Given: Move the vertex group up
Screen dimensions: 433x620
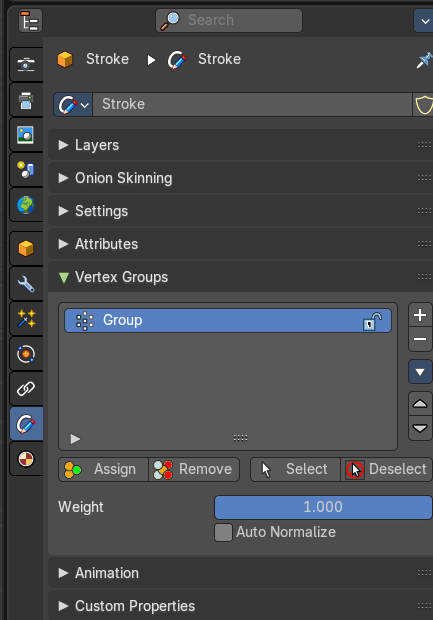Looking at the screenshot, I should (x=420, y=404).
